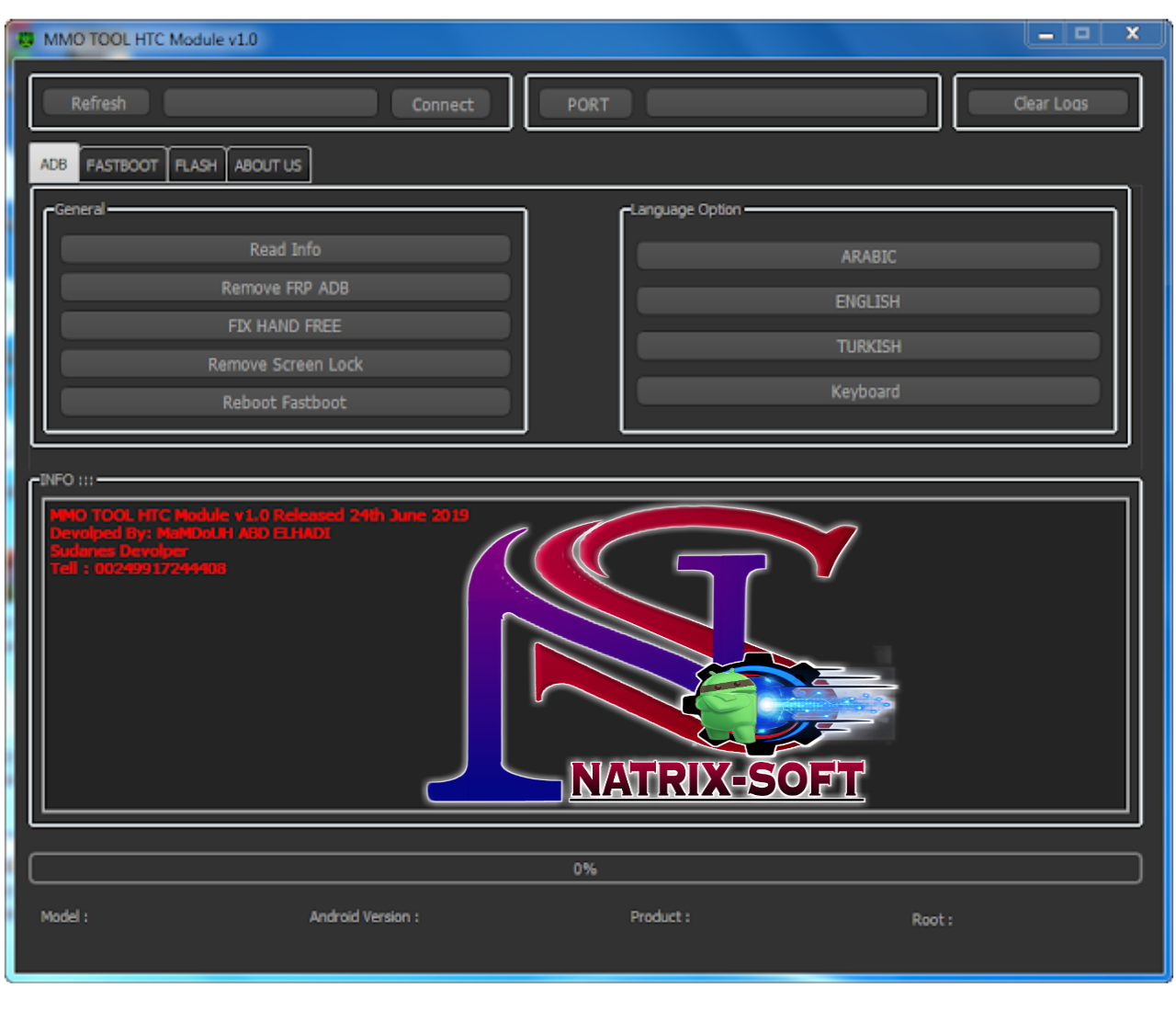Click Reboot Fastboot button
Viewport: 1176px width, 1011px height.
(285, 403)
